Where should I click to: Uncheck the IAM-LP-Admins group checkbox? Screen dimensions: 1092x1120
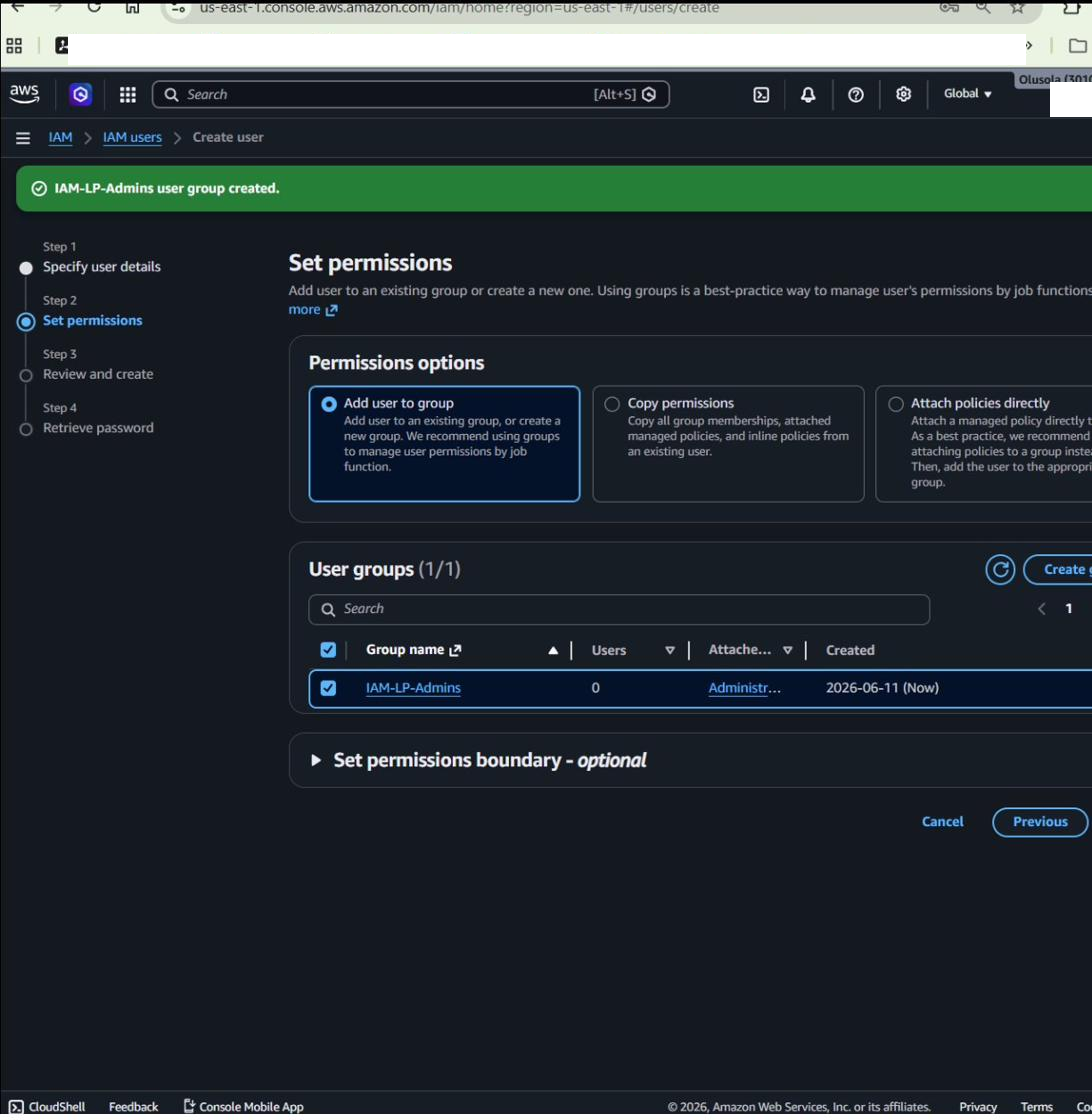tap(328, 689)
